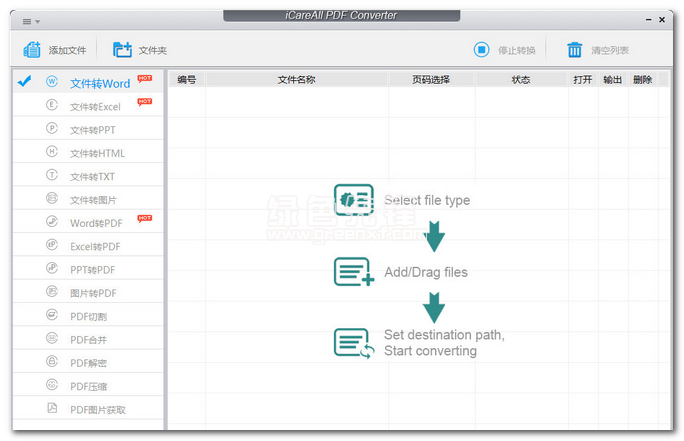Click the 文件转HTML sidebar icon
The width and height of the screenshot is (684, 441).
52,152
